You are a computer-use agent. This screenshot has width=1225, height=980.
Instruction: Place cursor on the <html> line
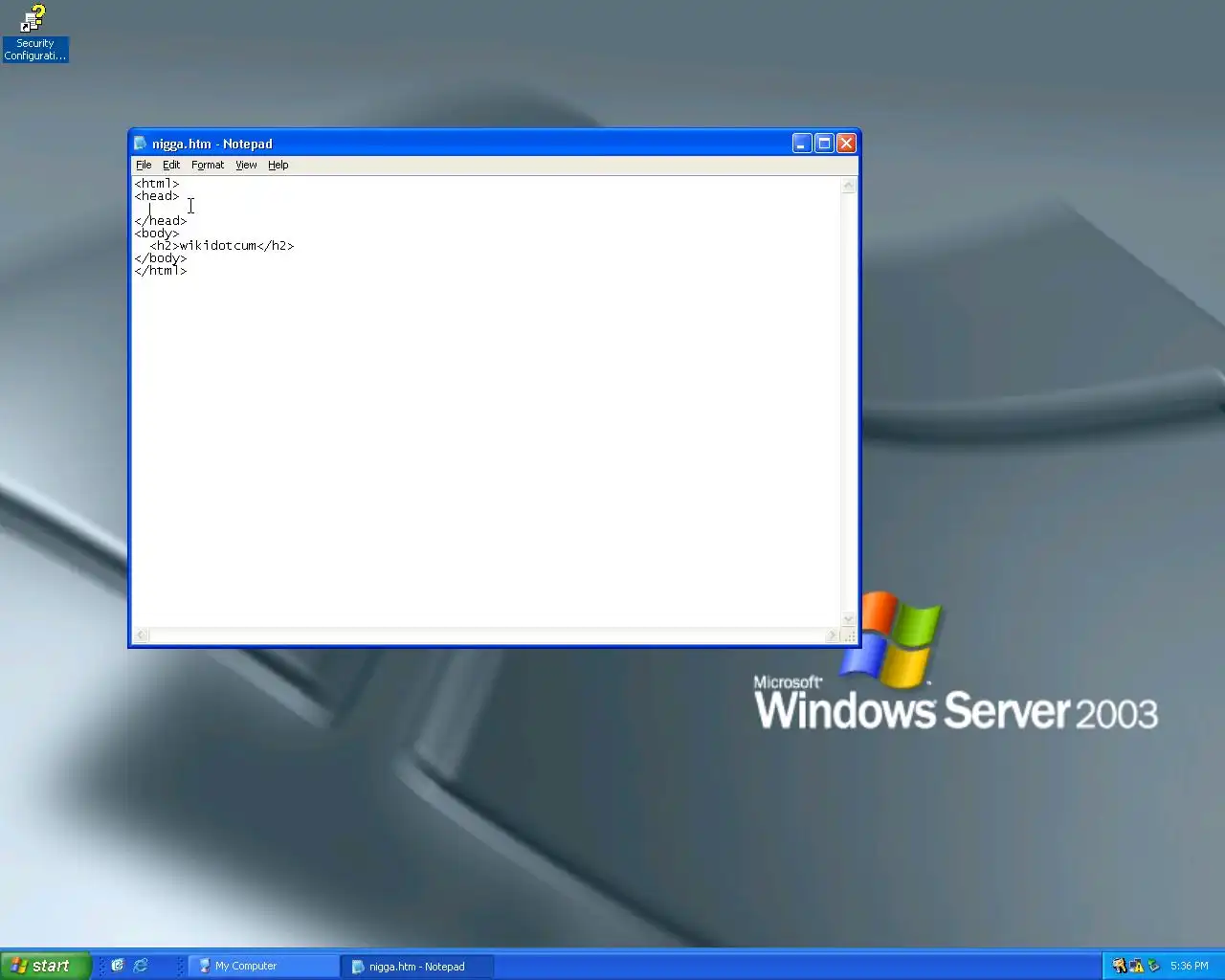(x=157, y=184)
